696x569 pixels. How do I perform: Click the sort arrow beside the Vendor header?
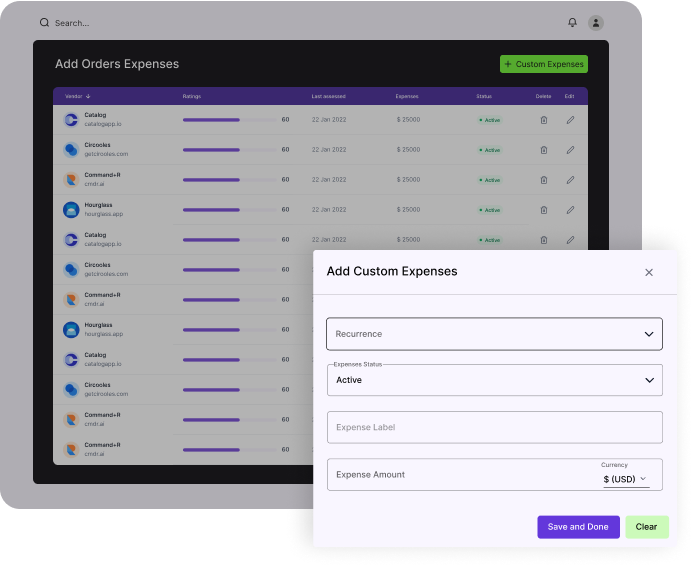[88, 96]
